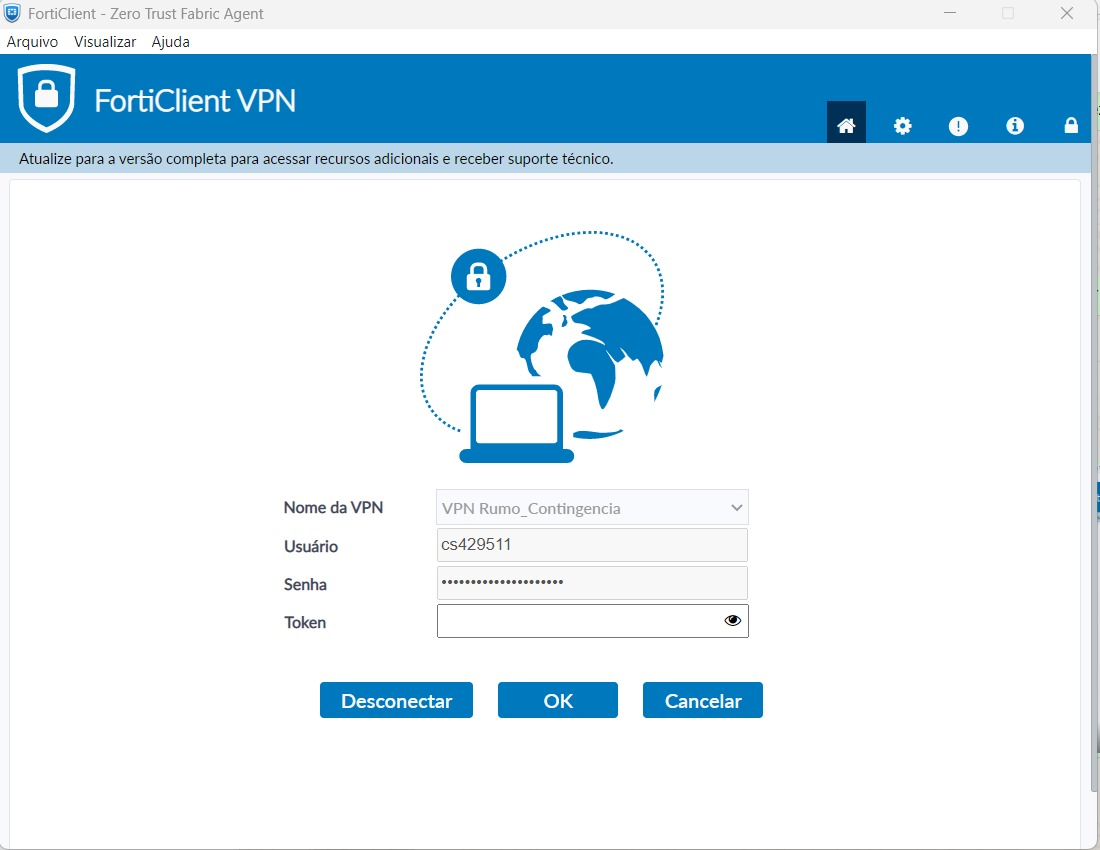Click the Senha label
Screen dimensions: 1100x850
point(305,584)
